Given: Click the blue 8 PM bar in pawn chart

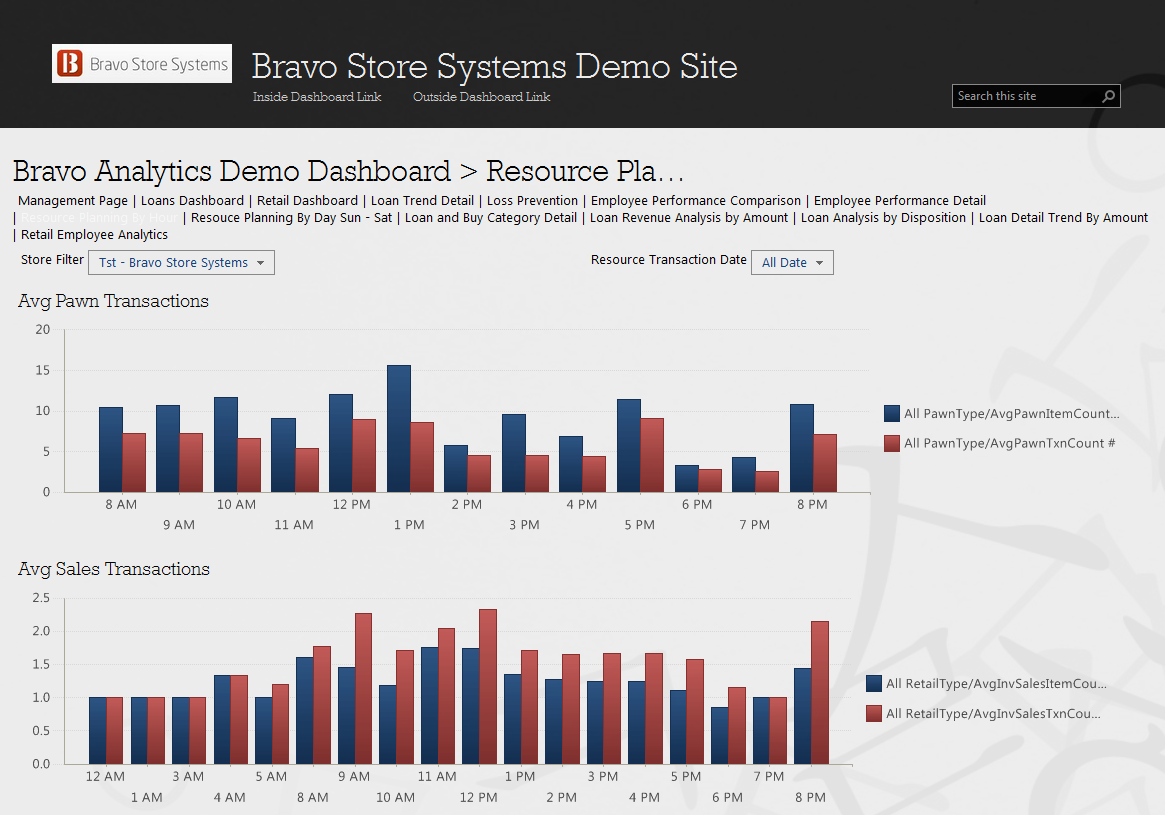Looking at the screenshot, I should (802, 448).
